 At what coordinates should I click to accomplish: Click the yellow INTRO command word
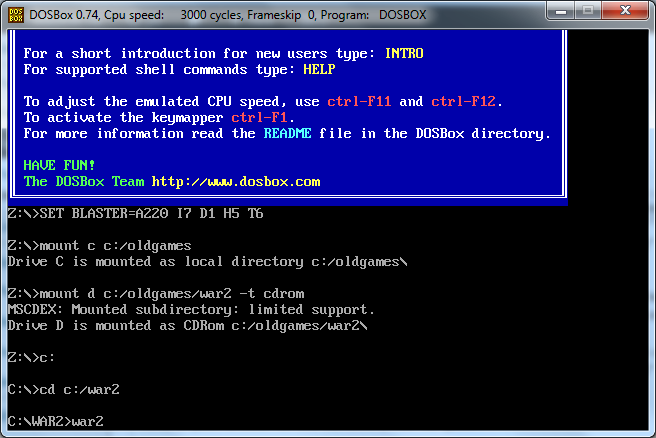click(404, 54)
